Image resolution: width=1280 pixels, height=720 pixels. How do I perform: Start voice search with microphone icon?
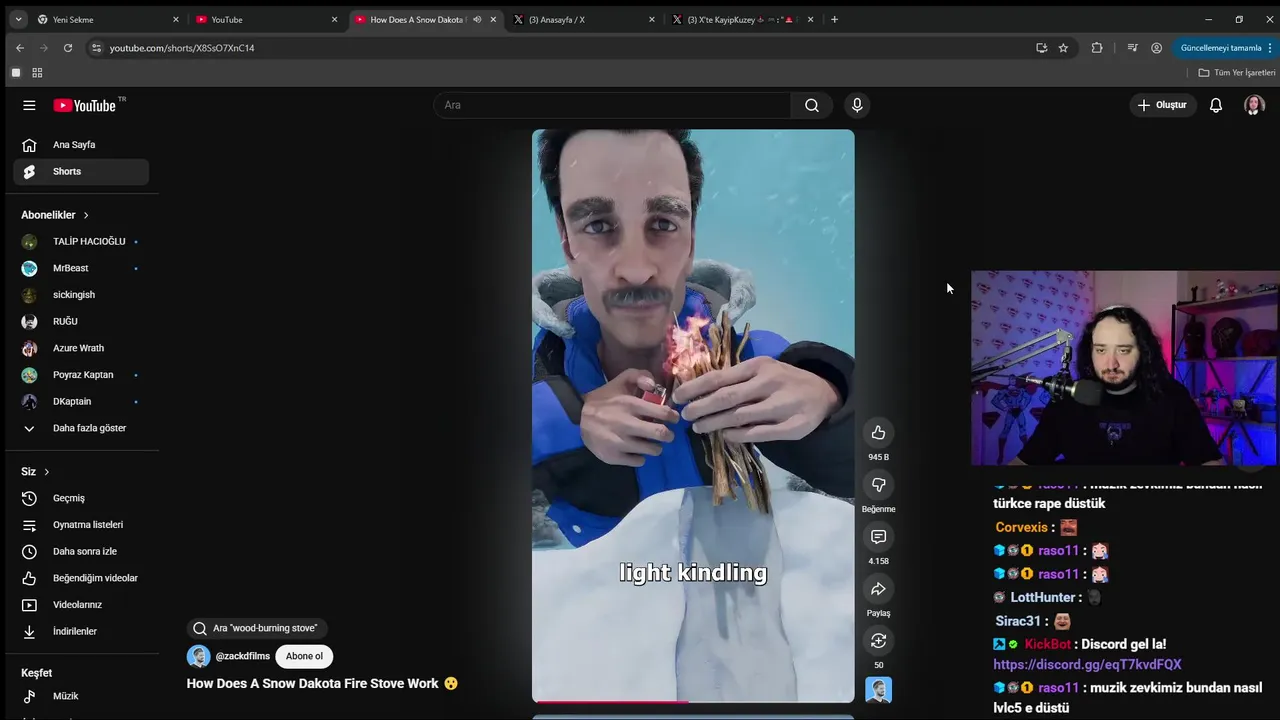857,105
